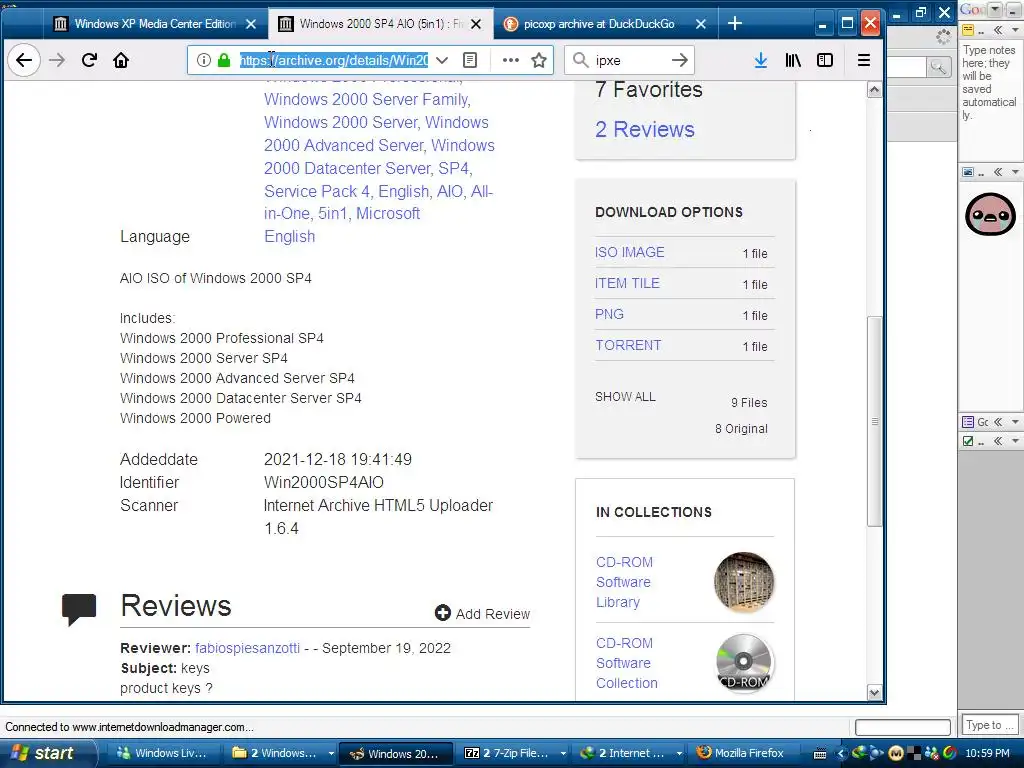This screenshot has width=1024, height=768.
Task: Submit search with the arrow next to ipxe
Action: click(x=680, y=60)
